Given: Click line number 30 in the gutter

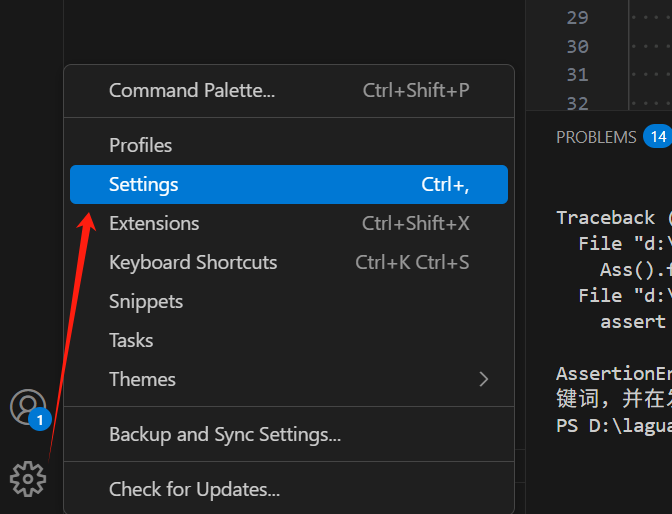Looking at the screenshot, I should (x=578, y=46).
